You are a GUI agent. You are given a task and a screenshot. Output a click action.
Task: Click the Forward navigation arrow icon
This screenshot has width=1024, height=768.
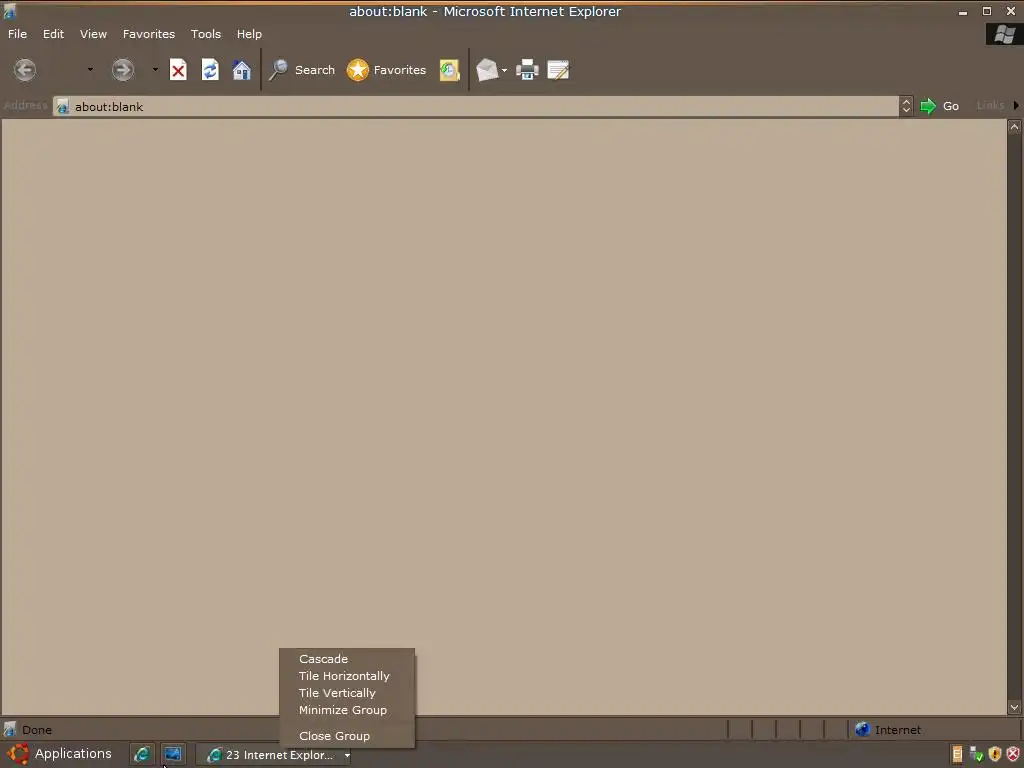122,70
